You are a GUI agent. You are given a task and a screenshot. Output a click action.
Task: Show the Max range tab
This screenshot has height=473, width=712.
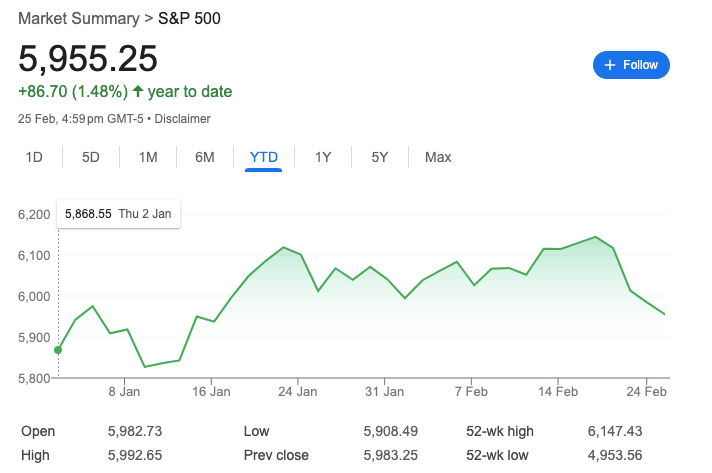pyautogui.click(x=438, y=157)
